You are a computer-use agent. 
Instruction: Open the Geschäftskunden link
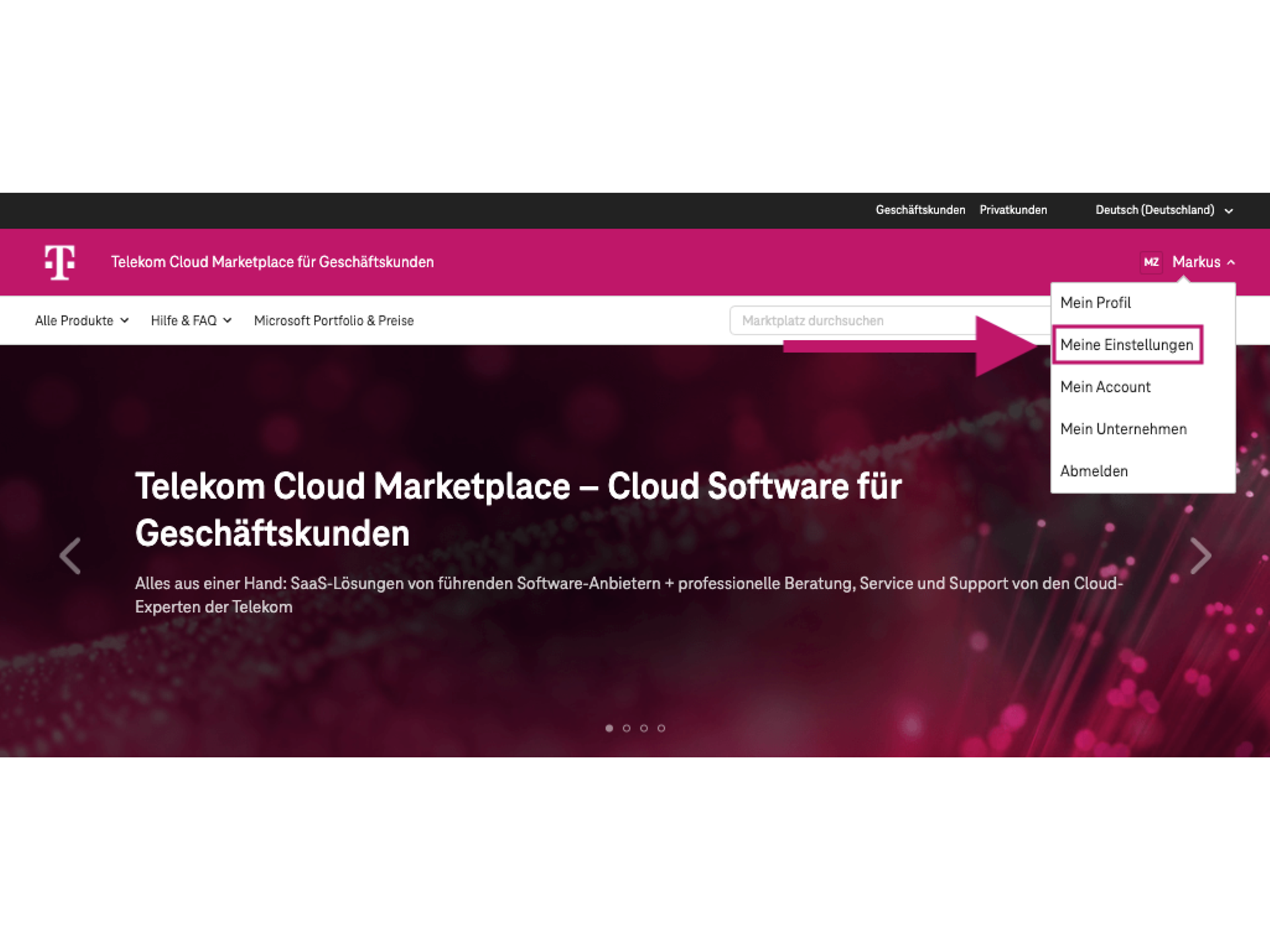[921, 210]
